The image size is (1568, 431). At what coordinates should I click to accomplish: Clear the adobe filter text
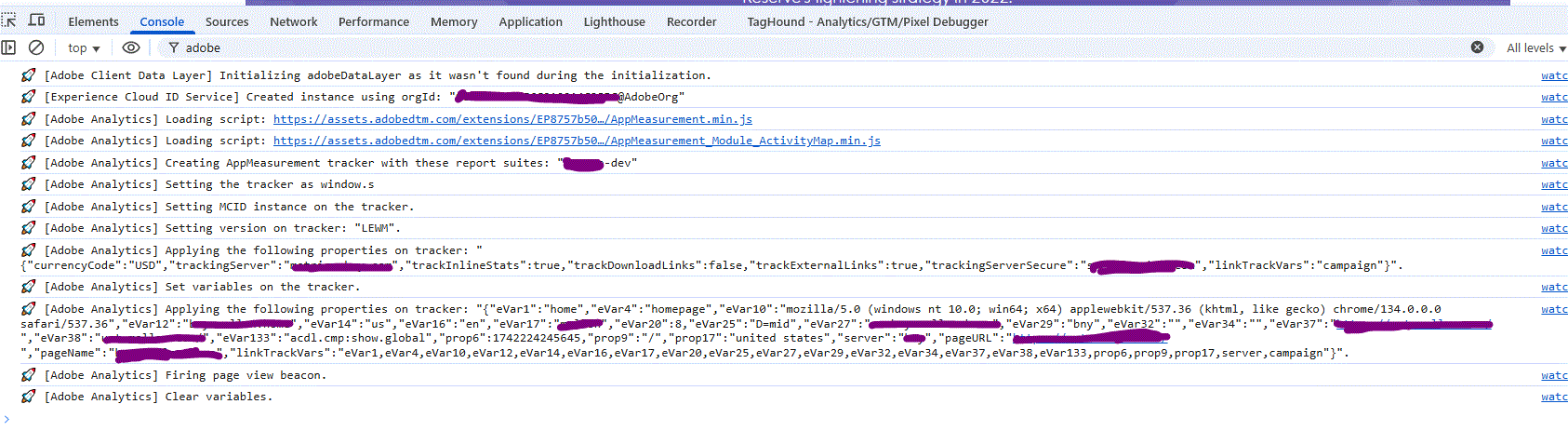click(1477, 47)
